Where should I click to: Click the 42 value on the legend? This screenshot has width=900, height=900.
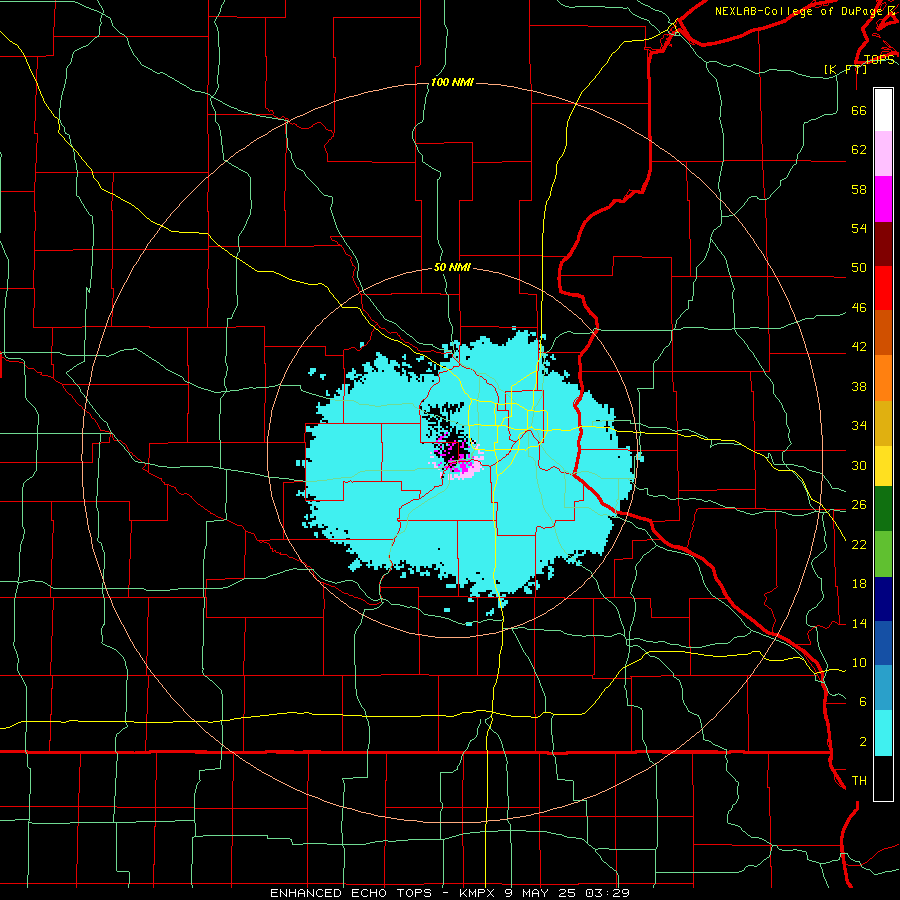click(x=859, y=346)
